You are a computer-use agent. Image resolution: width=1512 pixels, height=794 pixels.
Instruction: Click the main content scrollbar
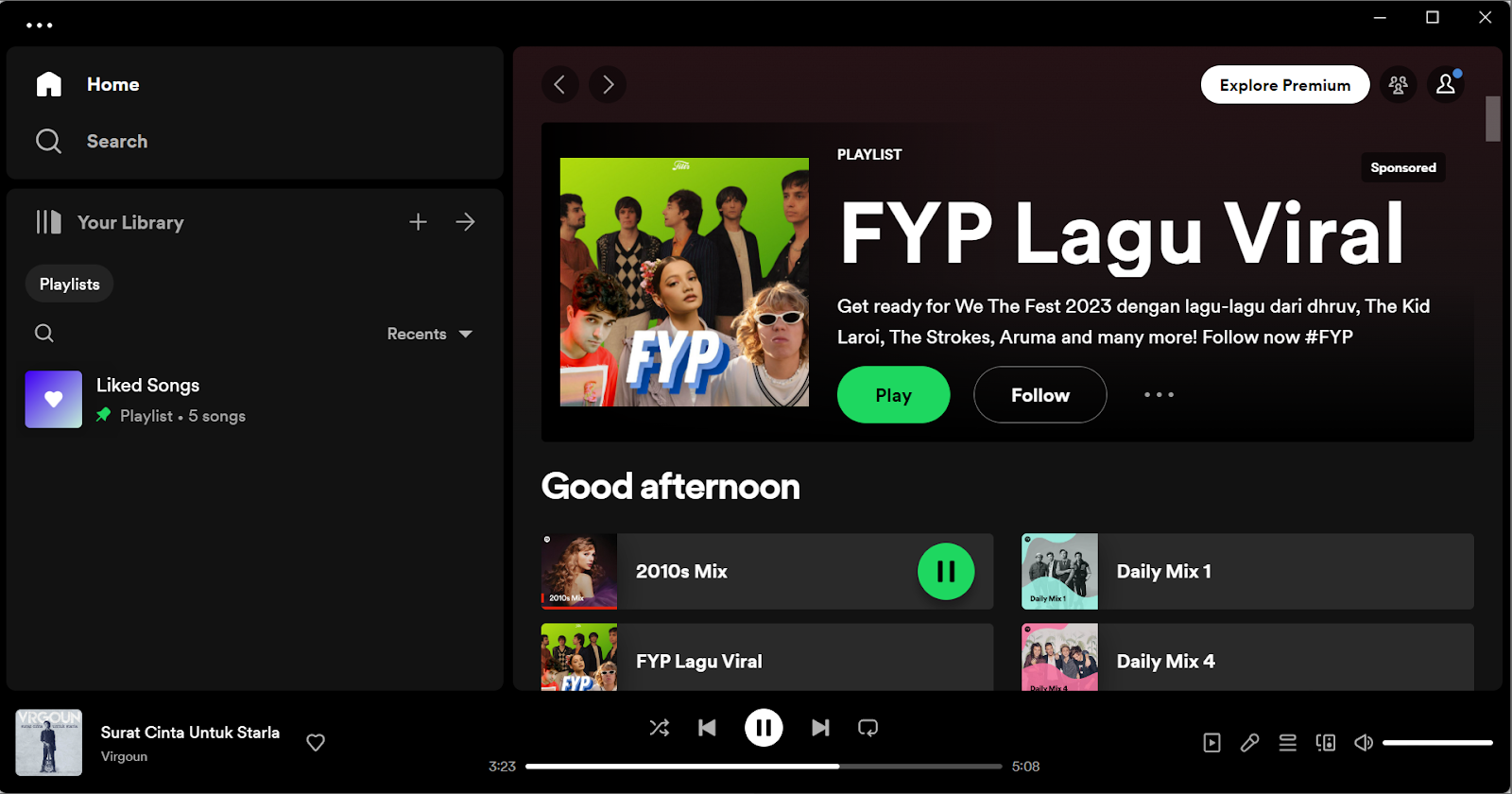click(1493, 118)
